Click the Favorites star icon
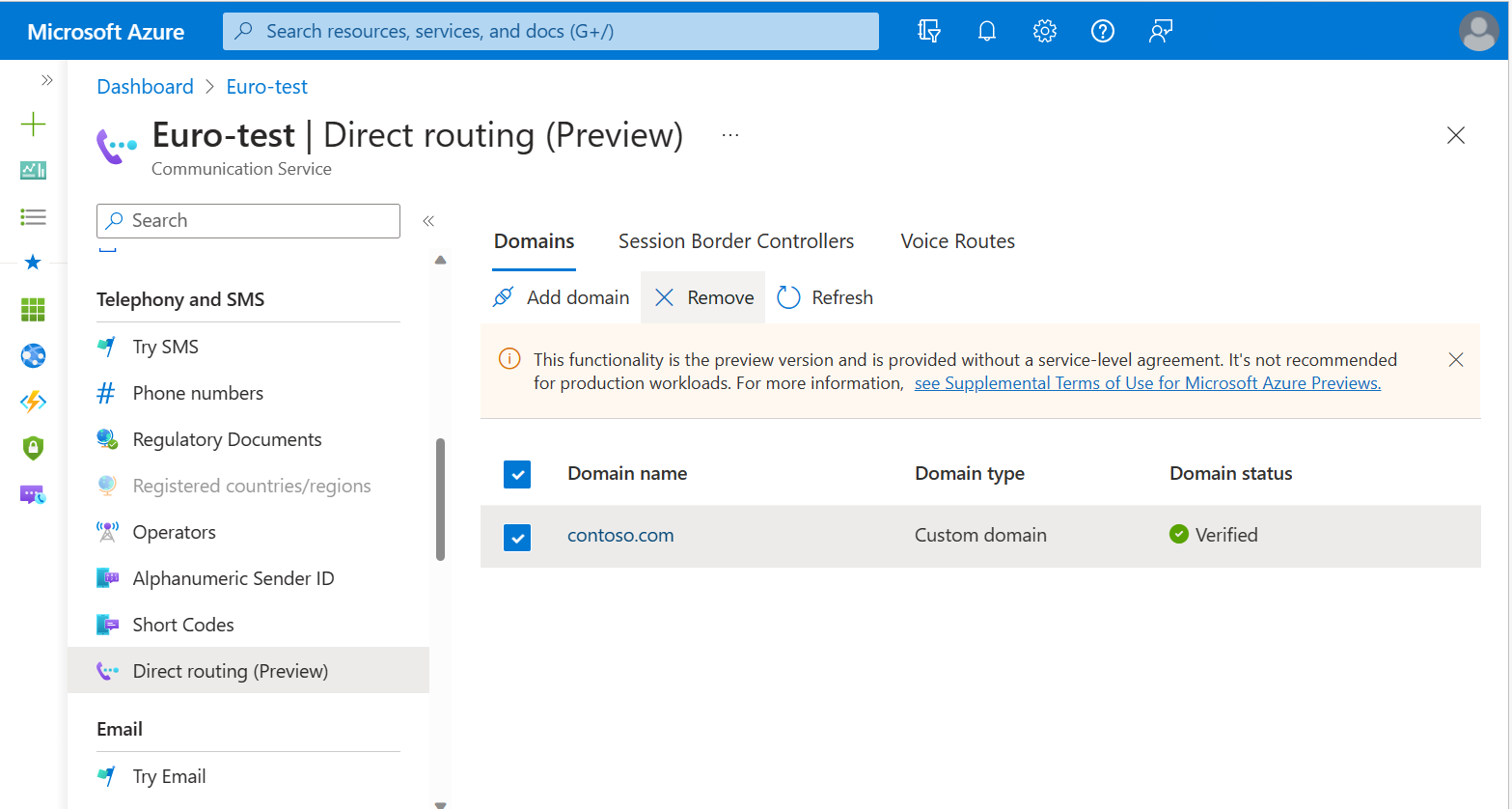This screenshot has height=809, width=1512. coord(33,263)
